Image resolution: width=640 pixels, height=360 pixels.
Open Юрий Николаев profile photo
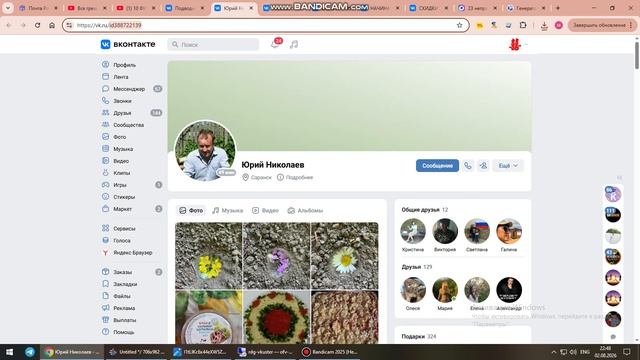[205, 151]
